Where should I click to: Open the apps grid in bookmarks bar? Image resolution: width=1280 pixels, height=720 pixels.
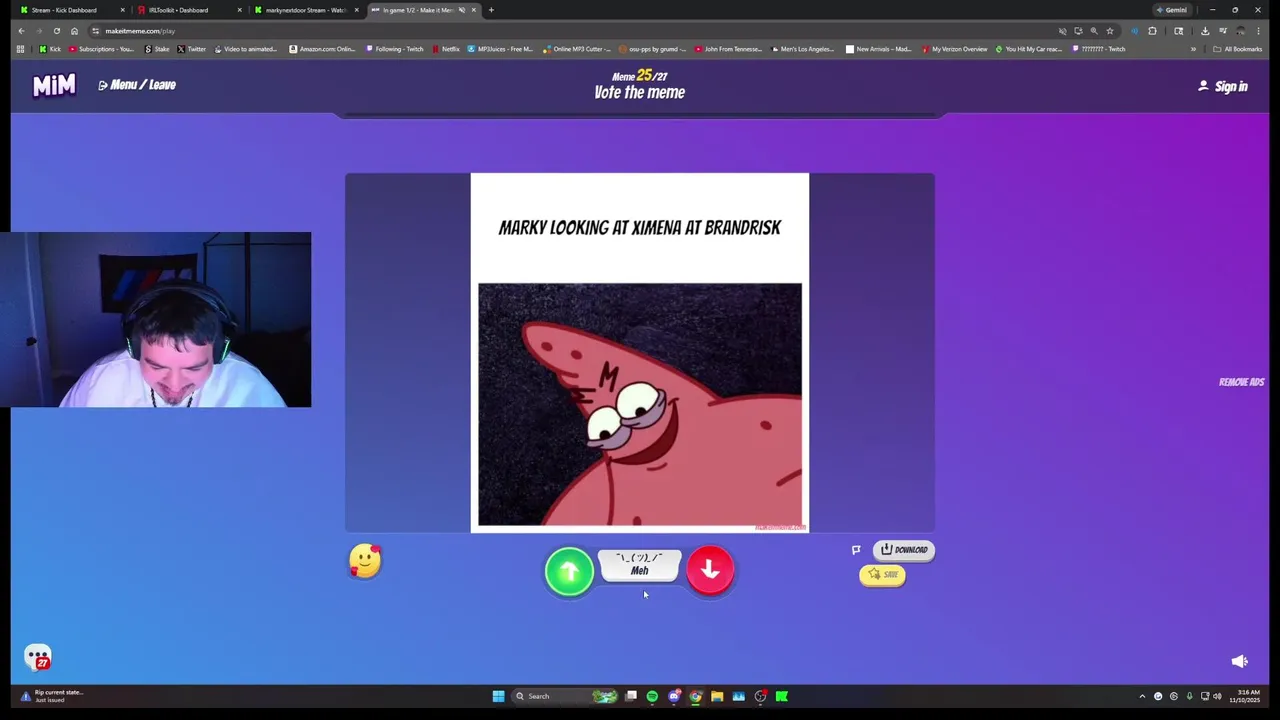click(20, 49)
